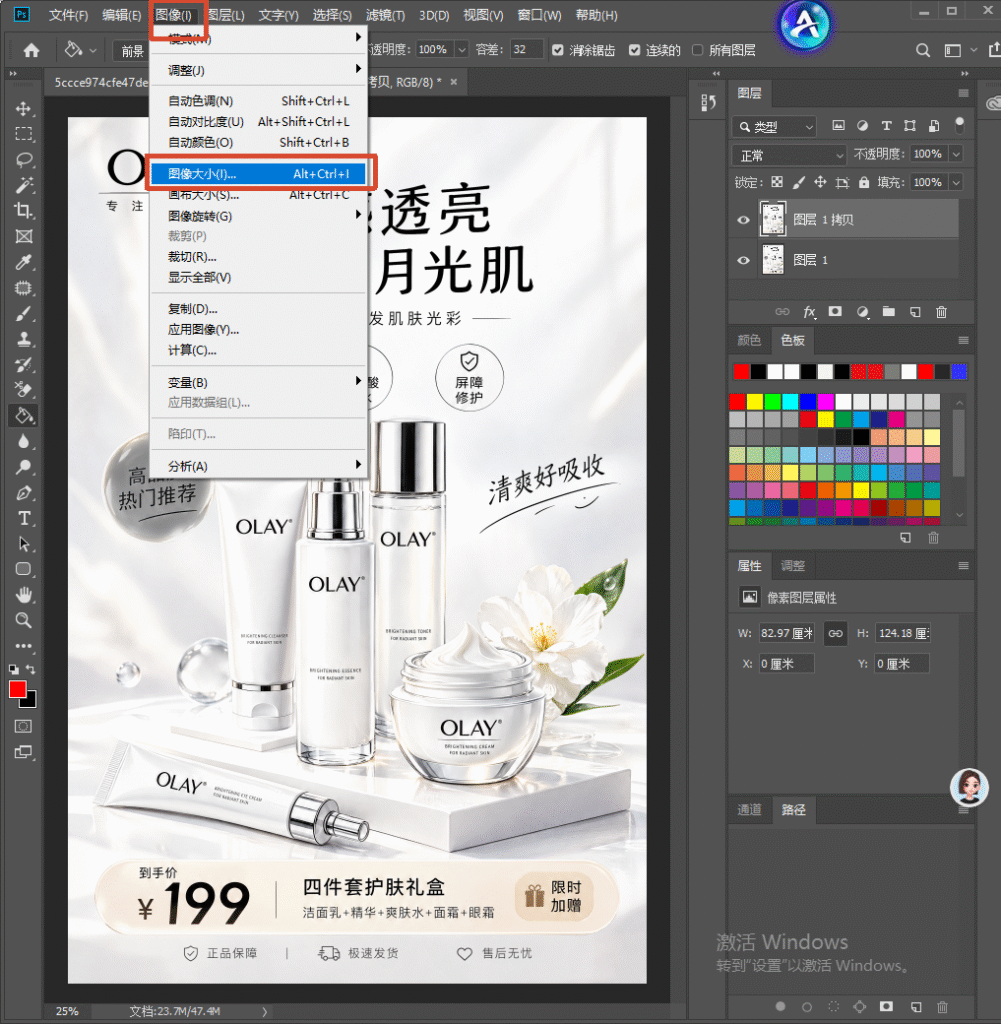This screenshot has width=1001, height=1024.
Task: Select the Frame tool
Action: click(24, 236)
